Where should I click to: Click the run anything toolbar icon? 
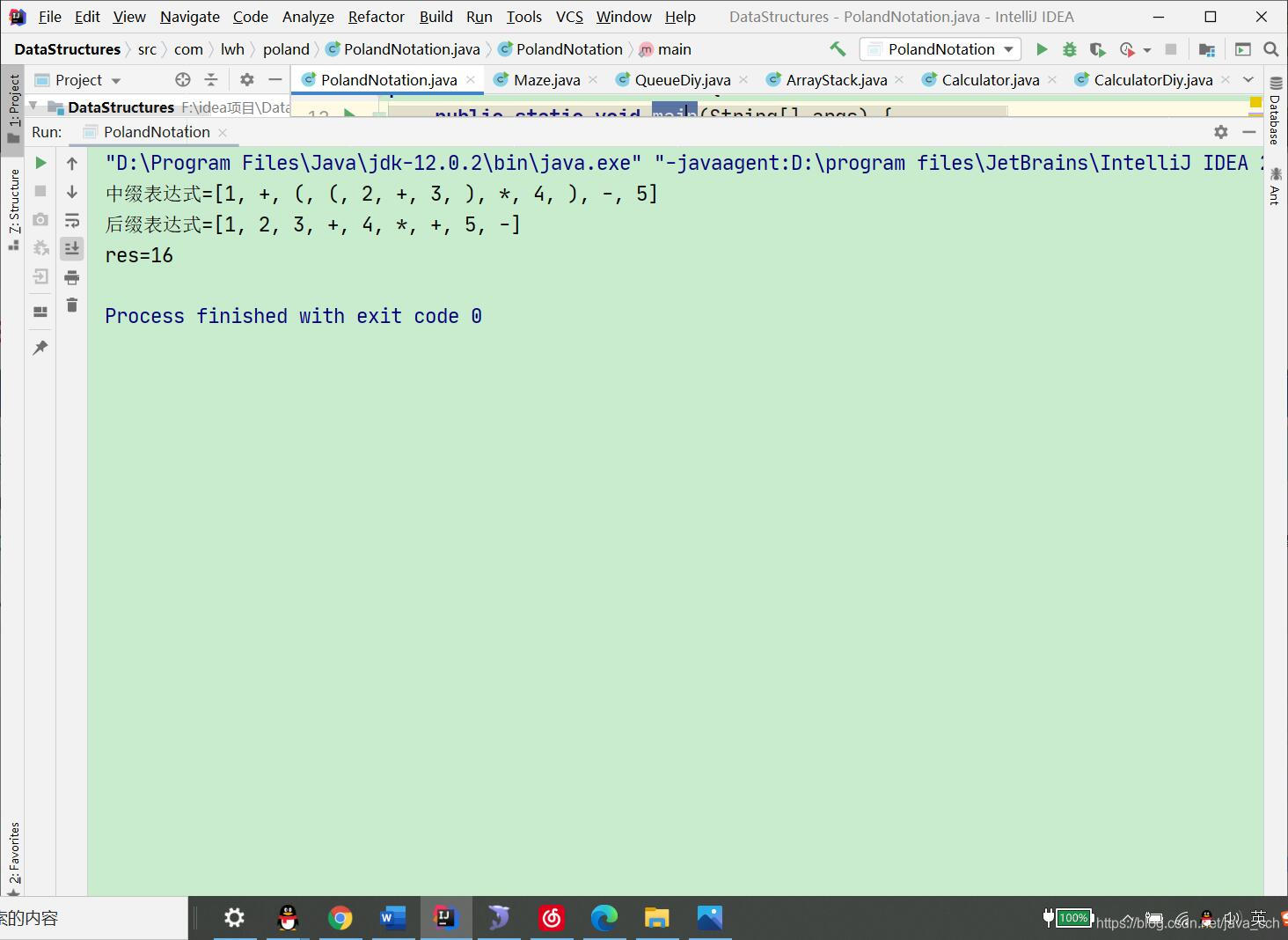pyautogui.click(x=1243, y=49)
